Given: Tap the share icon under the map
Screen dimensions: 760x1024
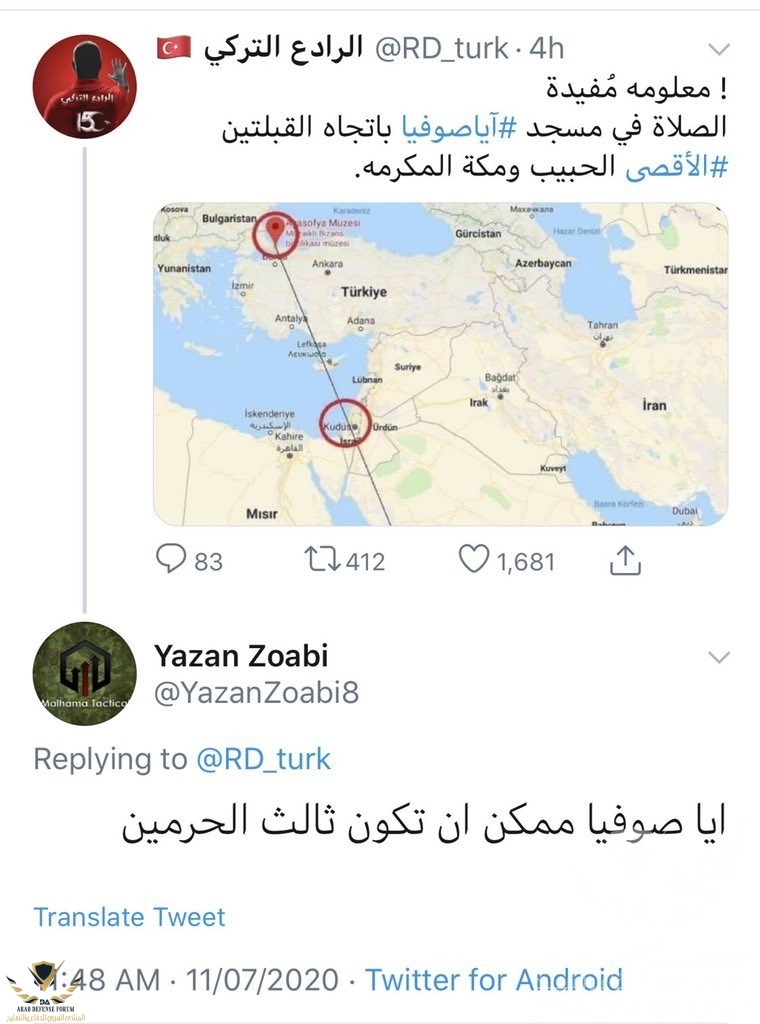Looking at the screenshot, I should (x=624, y=562).
